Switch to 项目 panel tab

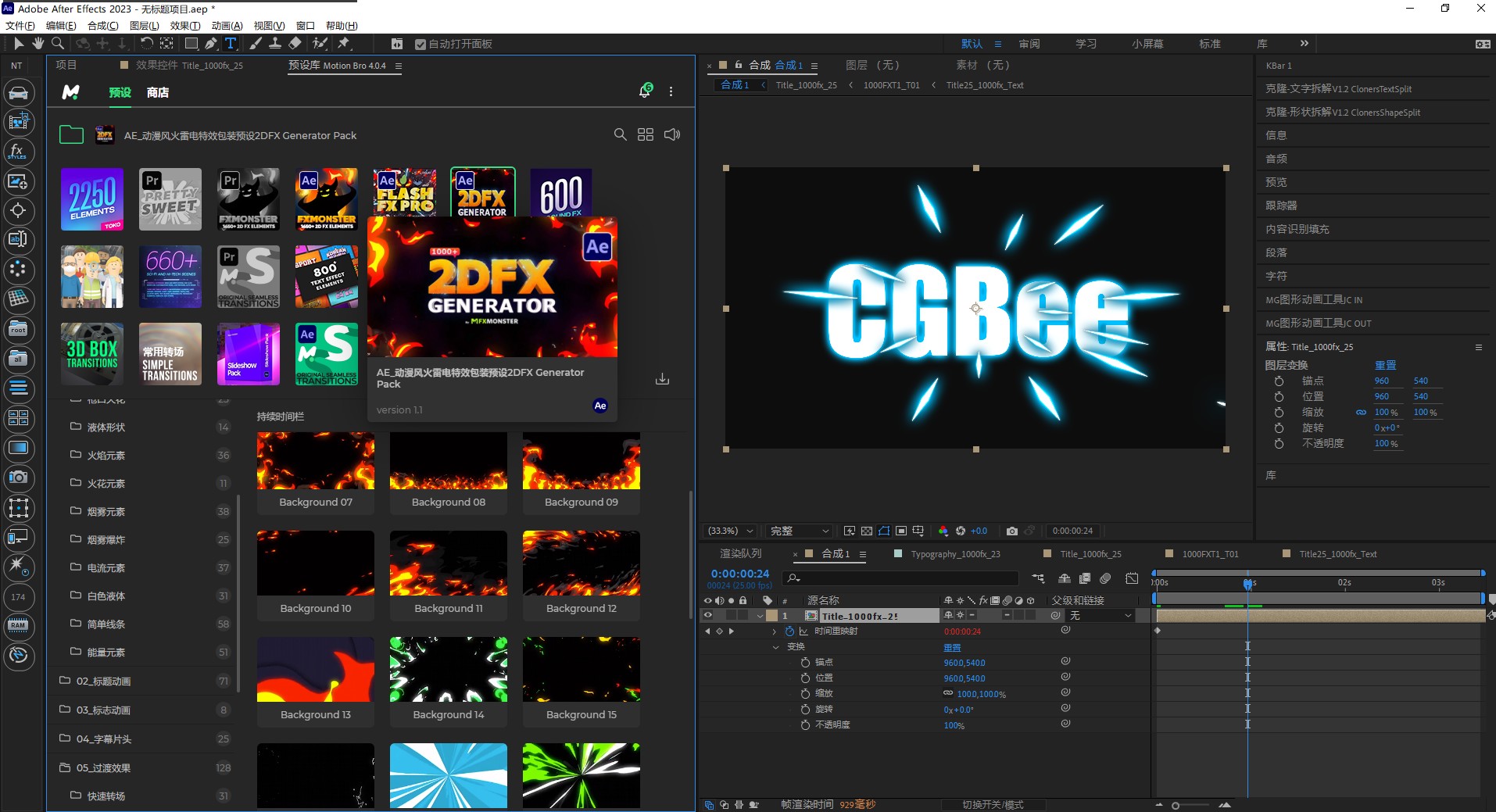[66, 65]
